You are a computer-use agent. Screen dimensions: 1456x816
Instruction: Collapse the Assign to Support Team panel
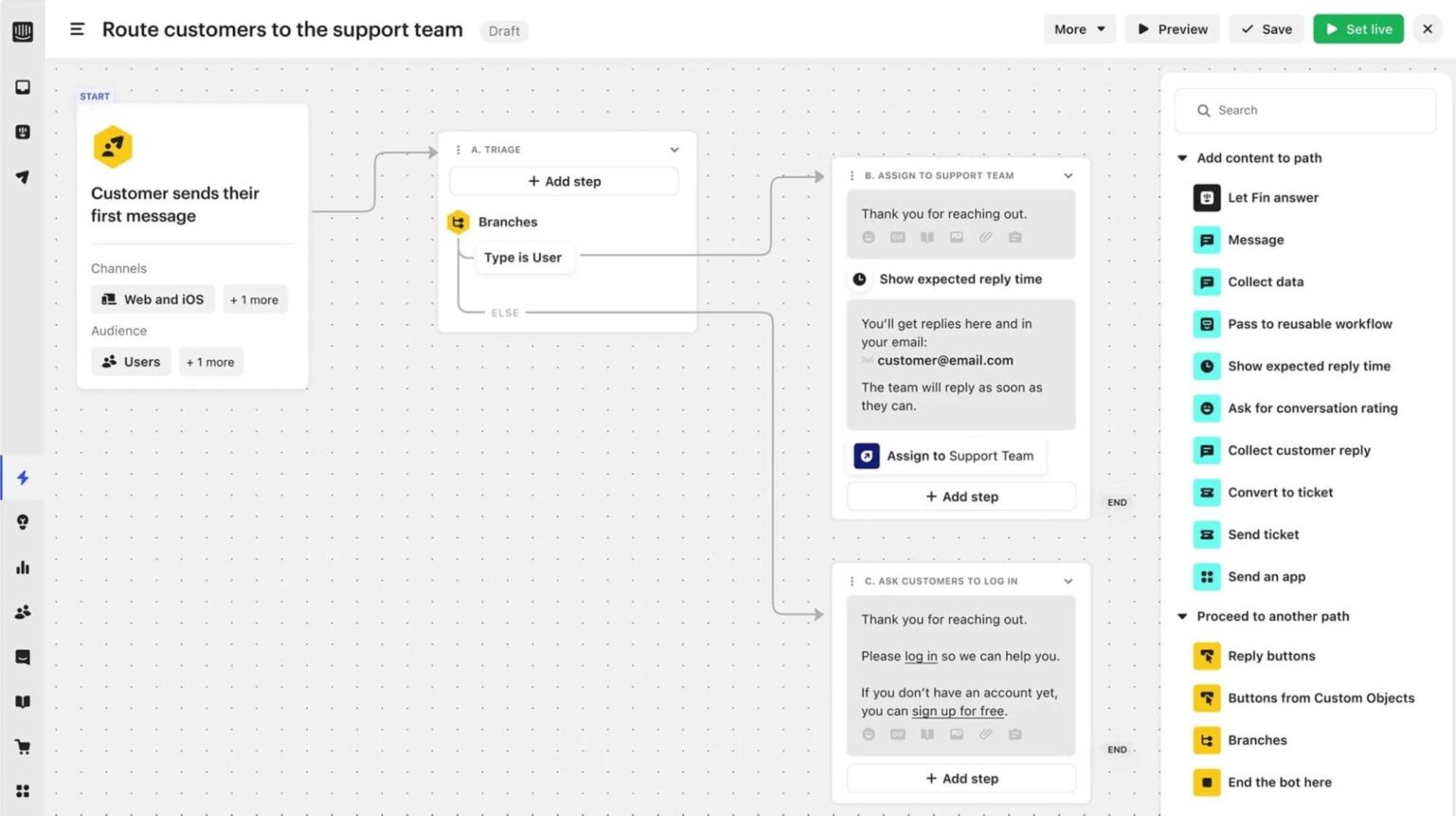[x=1067, y=175]
